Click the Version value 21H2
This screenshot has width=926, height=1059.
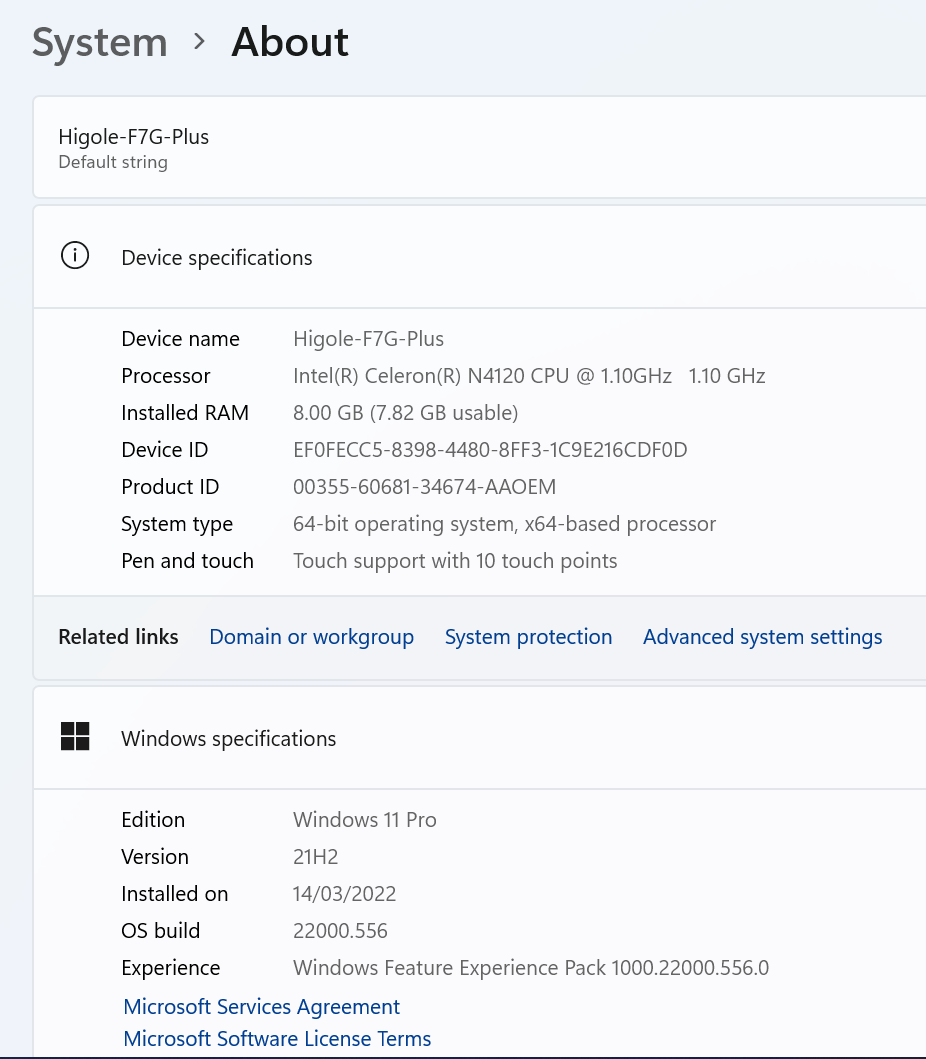(x=315, y=857)
